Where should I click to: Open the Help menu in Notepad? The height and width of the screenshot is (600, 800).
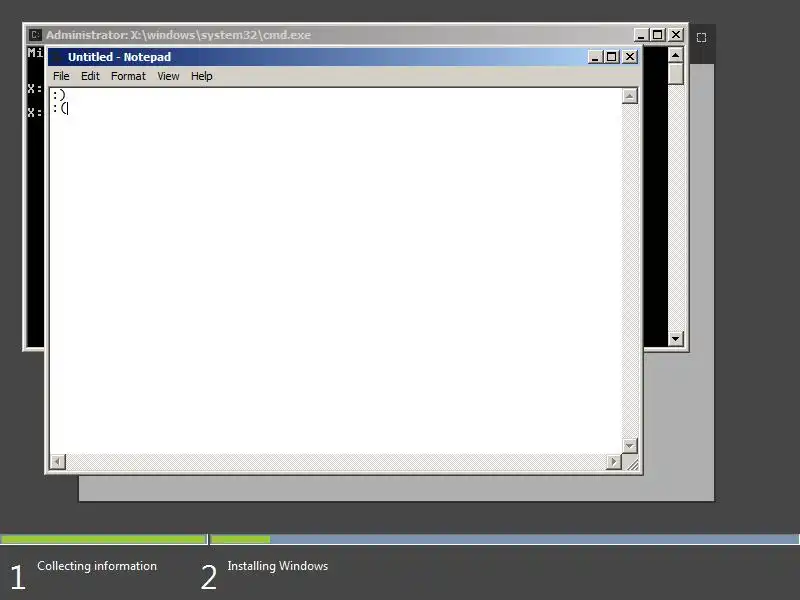click(x=202, y=76)
